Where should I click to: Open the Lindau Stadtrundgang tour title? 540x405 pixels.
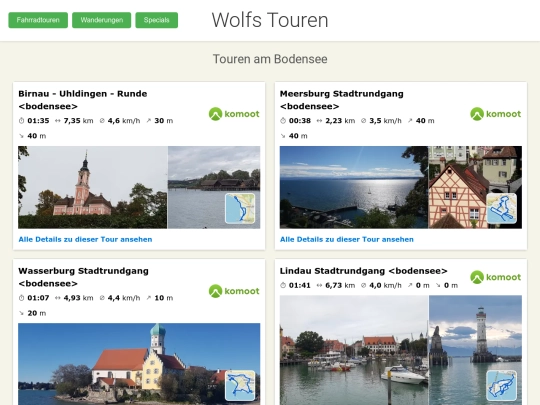click(363, 271)
